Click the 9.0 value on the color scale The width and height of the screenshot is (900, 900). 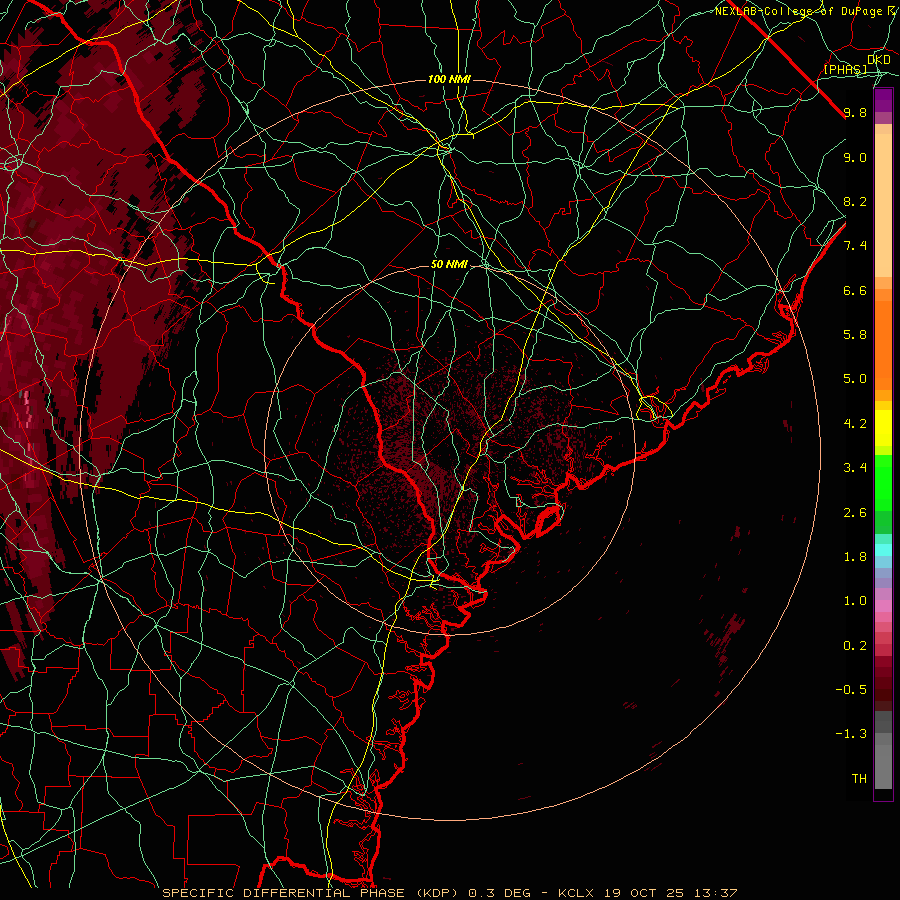855,157
